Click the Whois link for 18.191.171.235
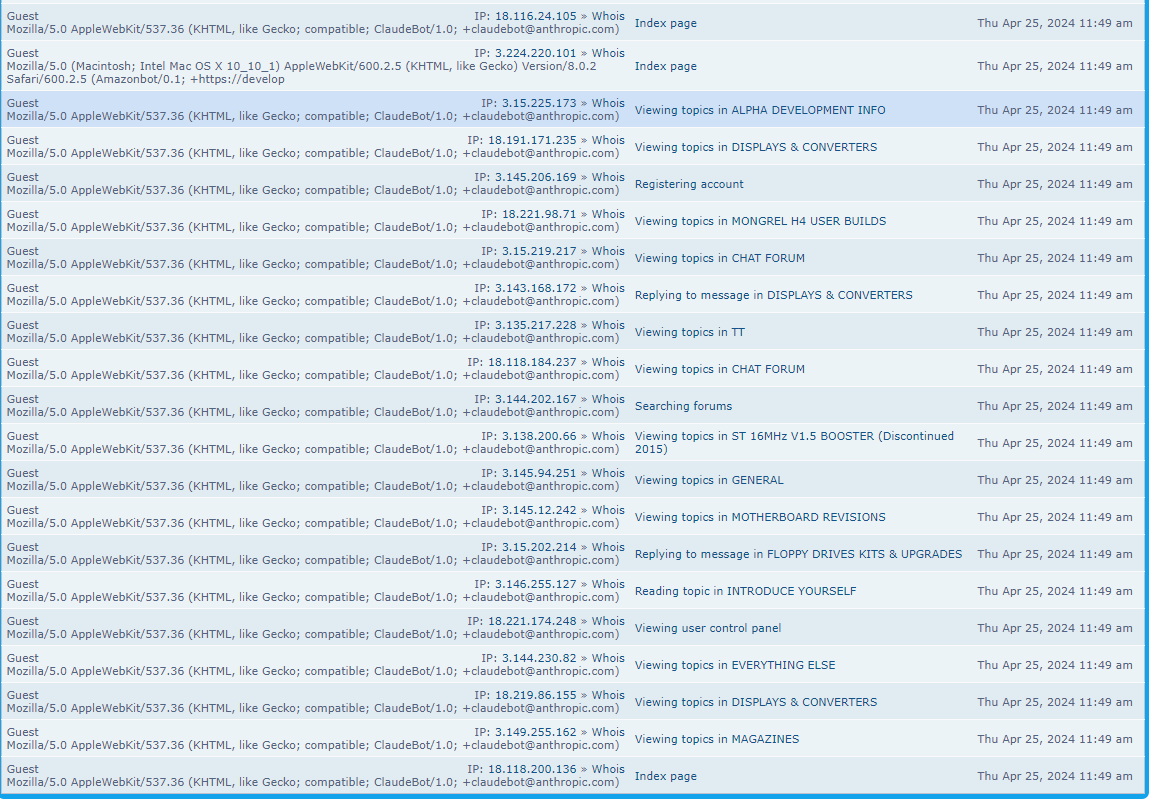The width and height of the screenshot is (1149, 802). coord(608,140)
